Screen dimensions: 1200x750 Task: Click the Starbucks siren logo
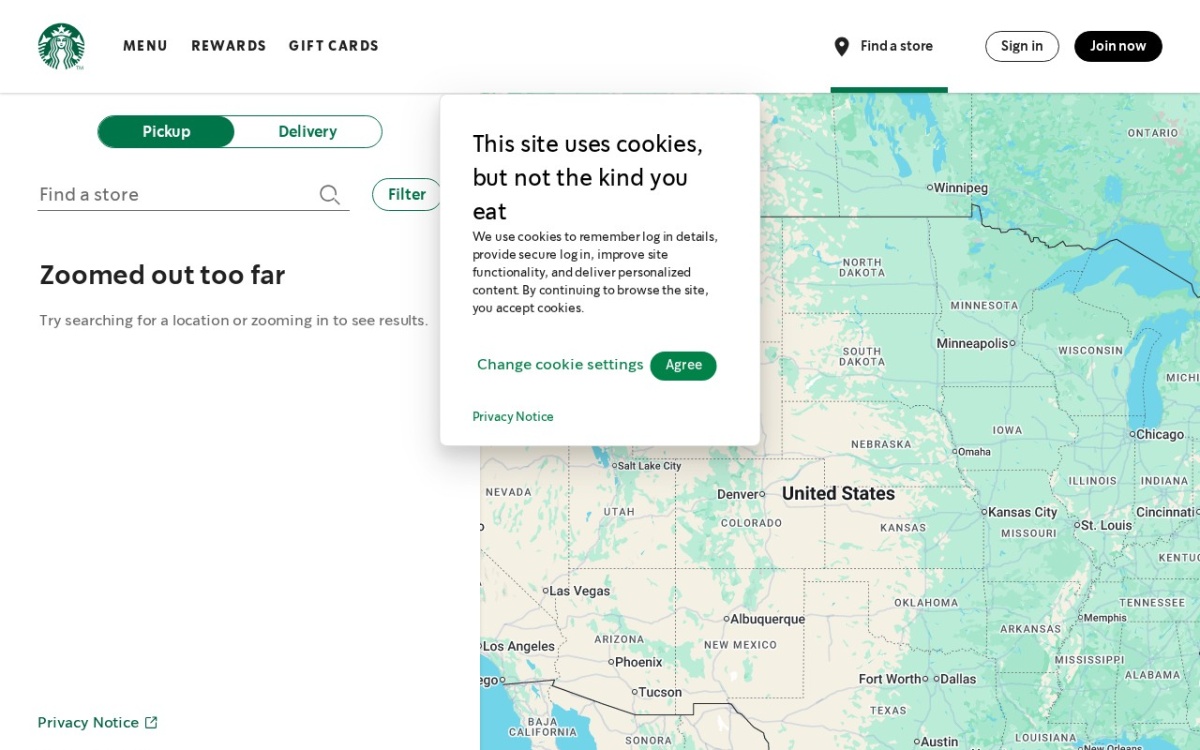click(61, 46)
